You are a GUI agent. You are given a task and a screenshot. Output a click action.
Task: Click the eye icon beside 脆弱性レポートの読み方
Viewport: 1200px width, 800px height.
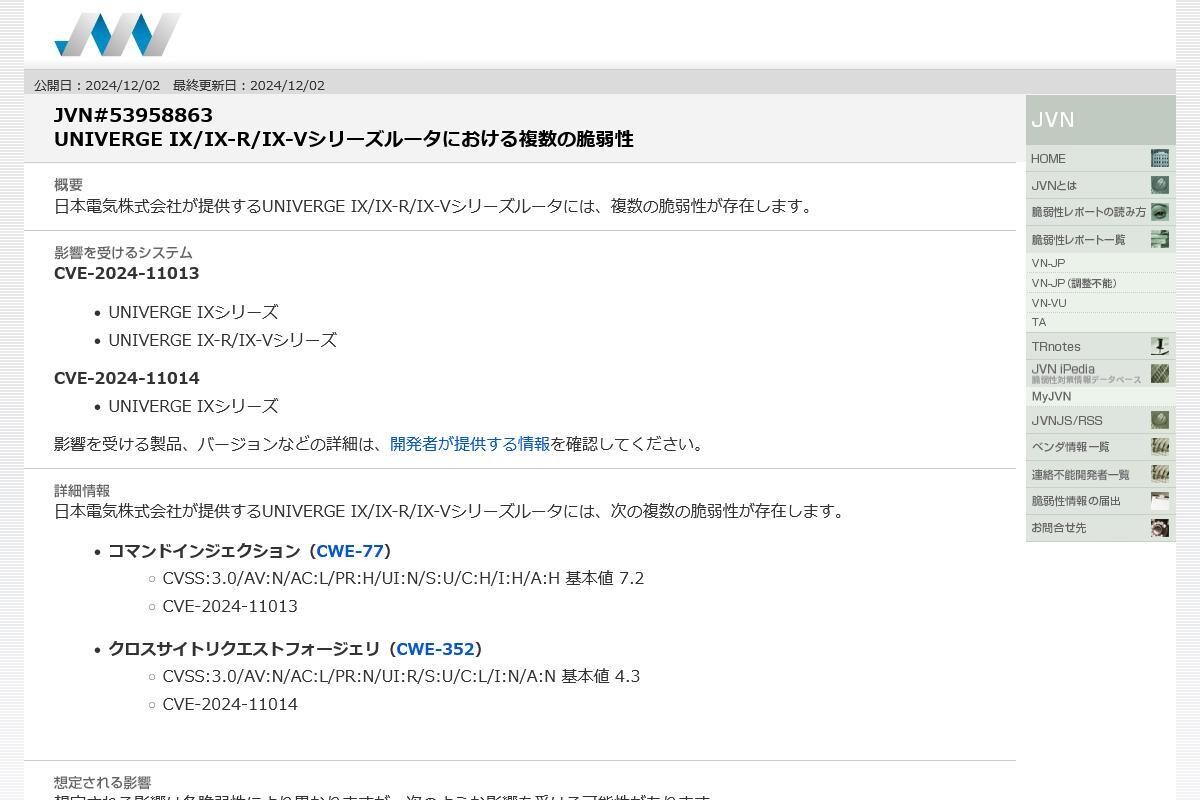point(1160,212)
